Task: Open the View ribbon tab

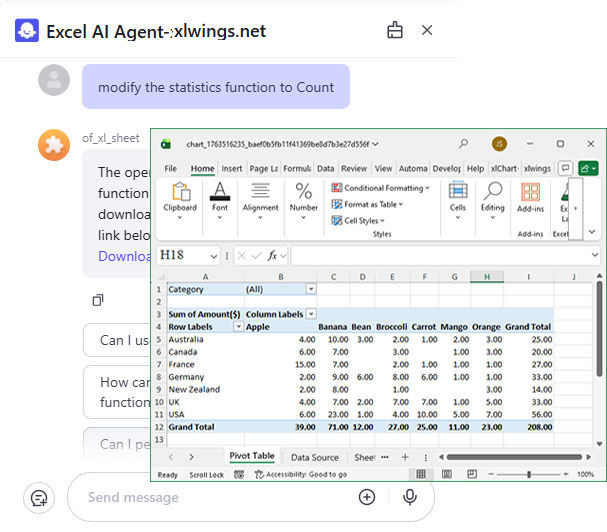Action: [x=383, y=168]
